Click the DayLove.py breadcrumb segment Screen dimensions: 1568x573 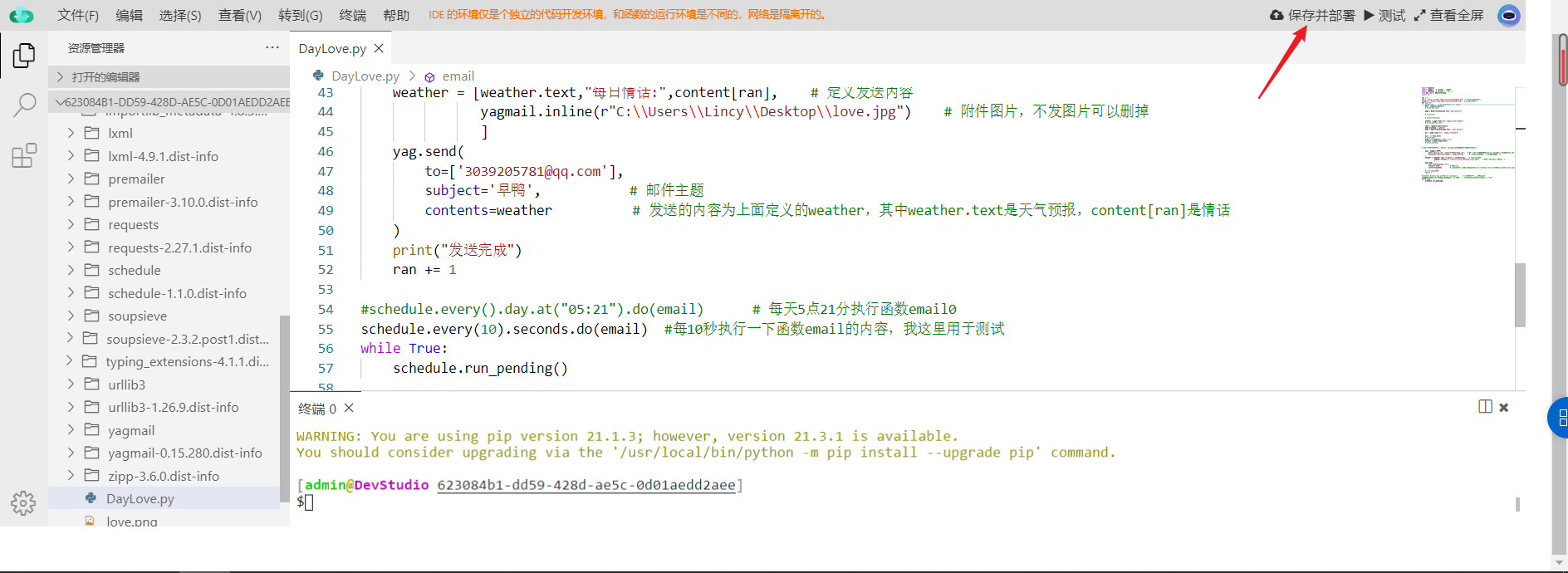(x=365, y=76)
